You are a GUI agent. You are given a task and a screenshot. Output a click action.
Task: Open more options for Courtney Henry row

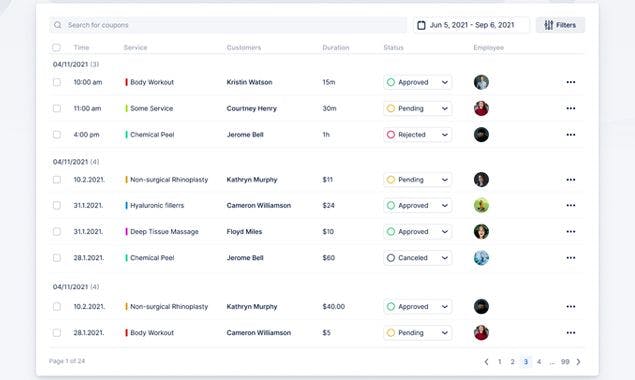pos(571,108)
